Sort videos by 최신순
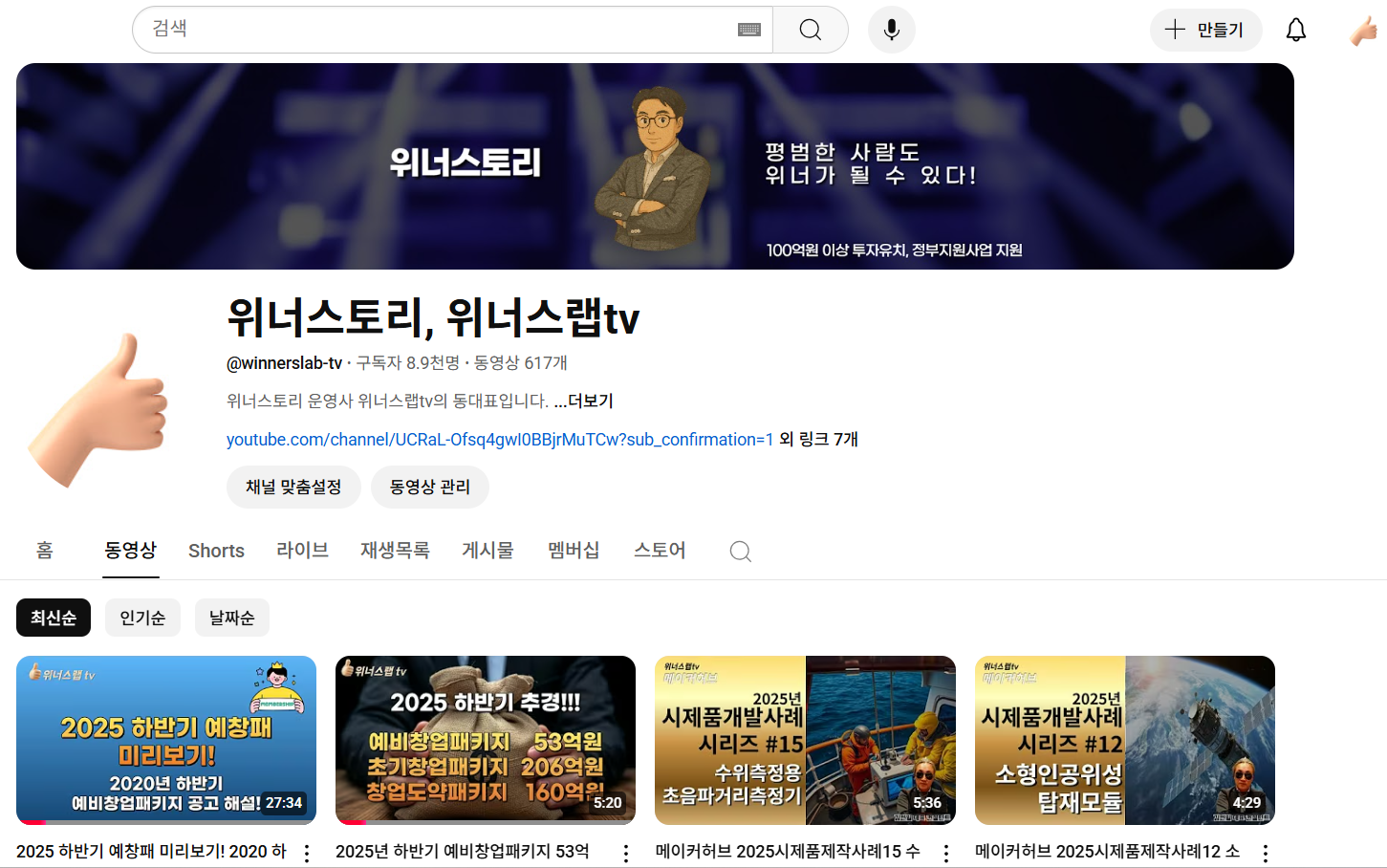The width and height of the screenshot is (1387, 868). click(54, 618)
